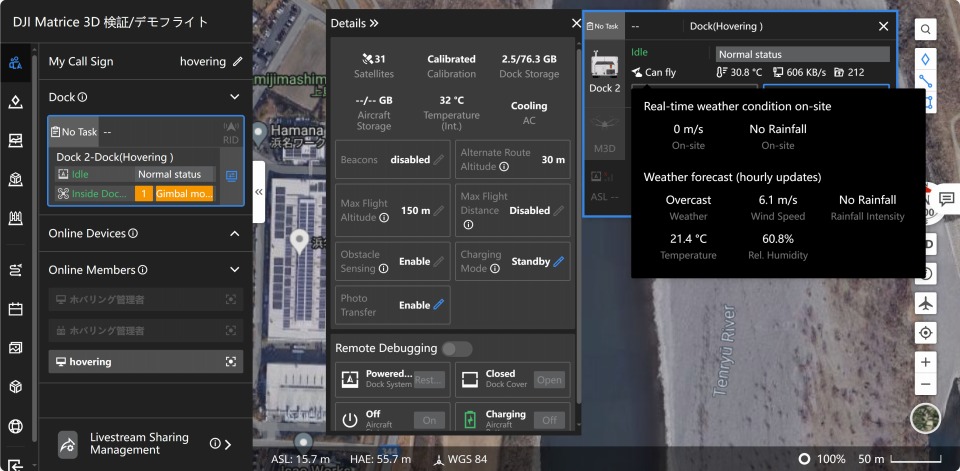Screen dimensions: 960x471
Task: Open the Dock Cover
Action: 549,380
